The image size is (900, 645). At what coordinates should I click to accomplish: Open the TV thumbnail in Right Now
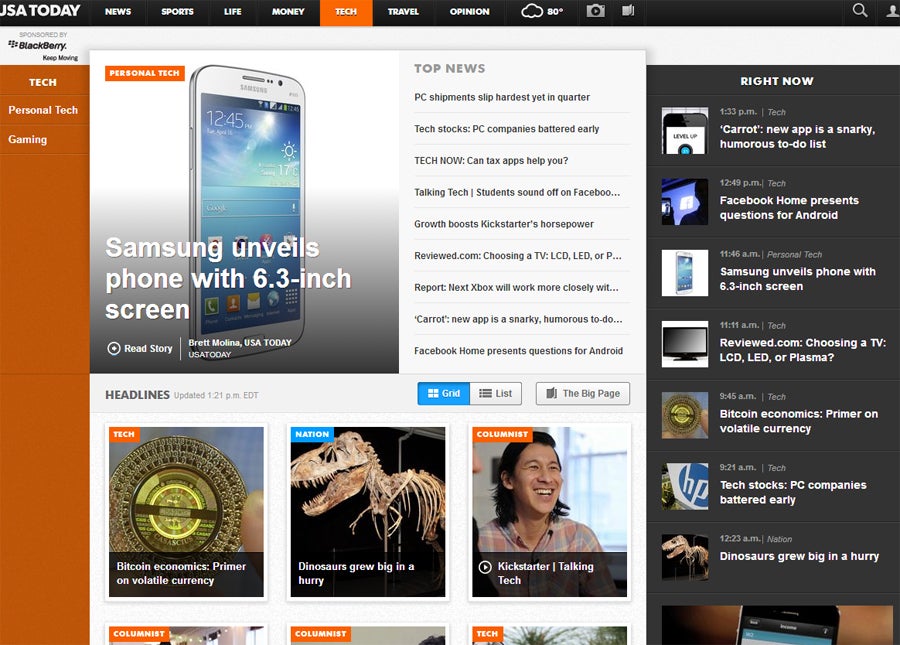tap(684, 344)
